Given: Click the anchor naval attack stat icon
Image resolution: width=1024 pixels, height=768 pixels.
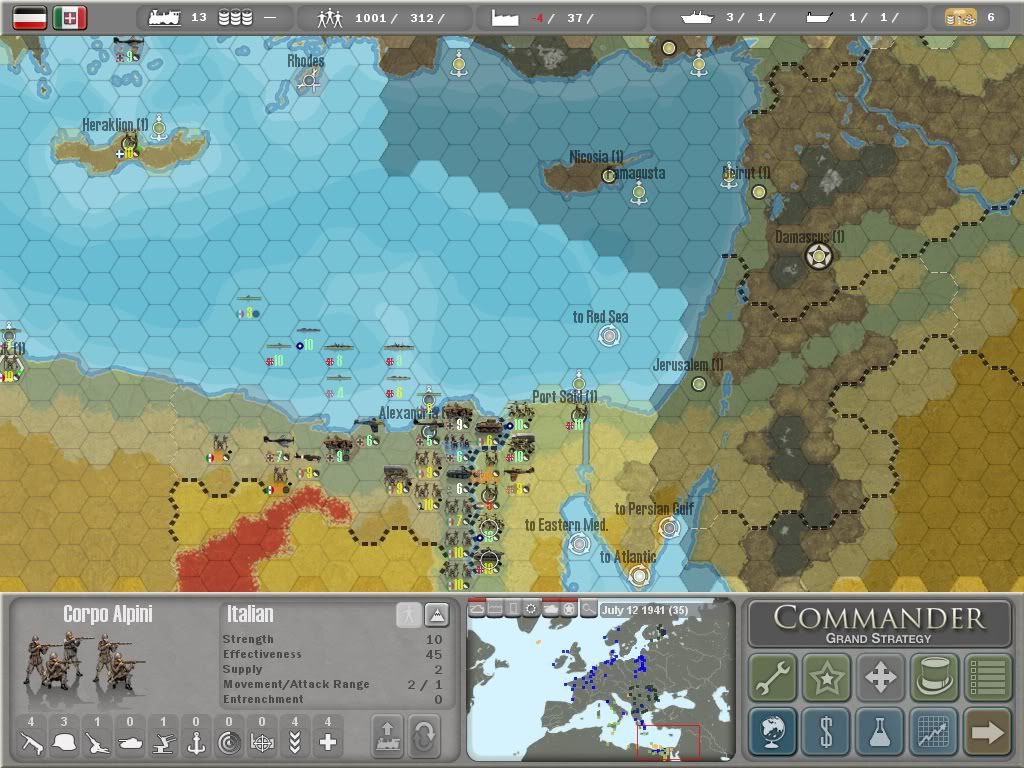Looking at the screenshot, I should click(196, 743).
